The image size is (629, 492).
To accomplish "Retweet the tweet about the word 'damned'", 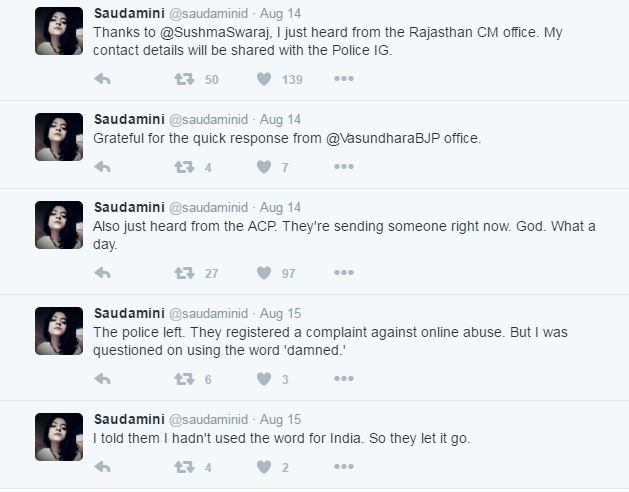I will point(184,379).
